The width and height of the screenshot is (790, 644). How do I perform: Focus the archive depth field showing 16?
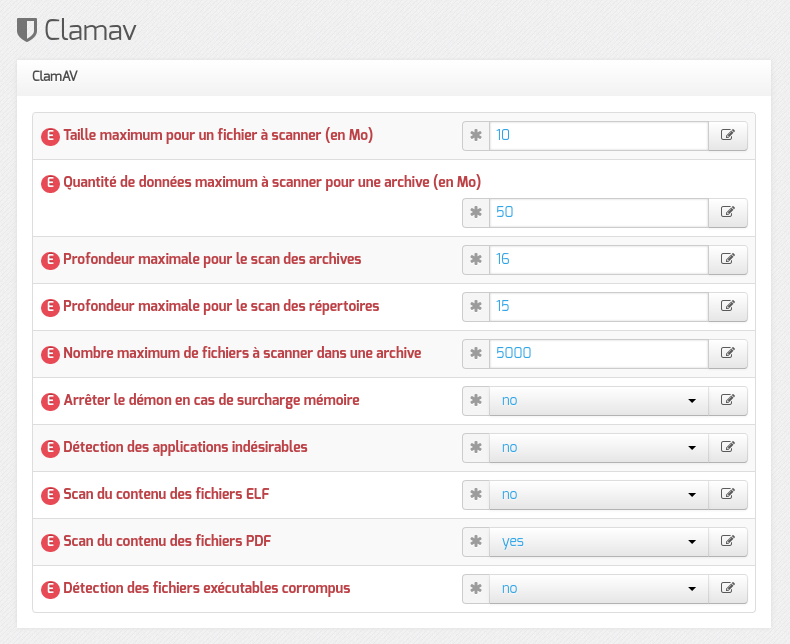pos(599,260)
